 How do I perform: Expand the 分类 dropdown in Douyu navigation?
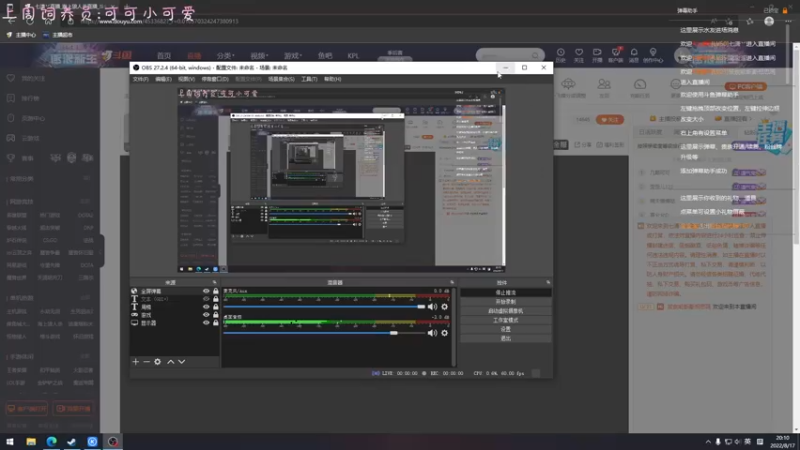coord(225,56)
